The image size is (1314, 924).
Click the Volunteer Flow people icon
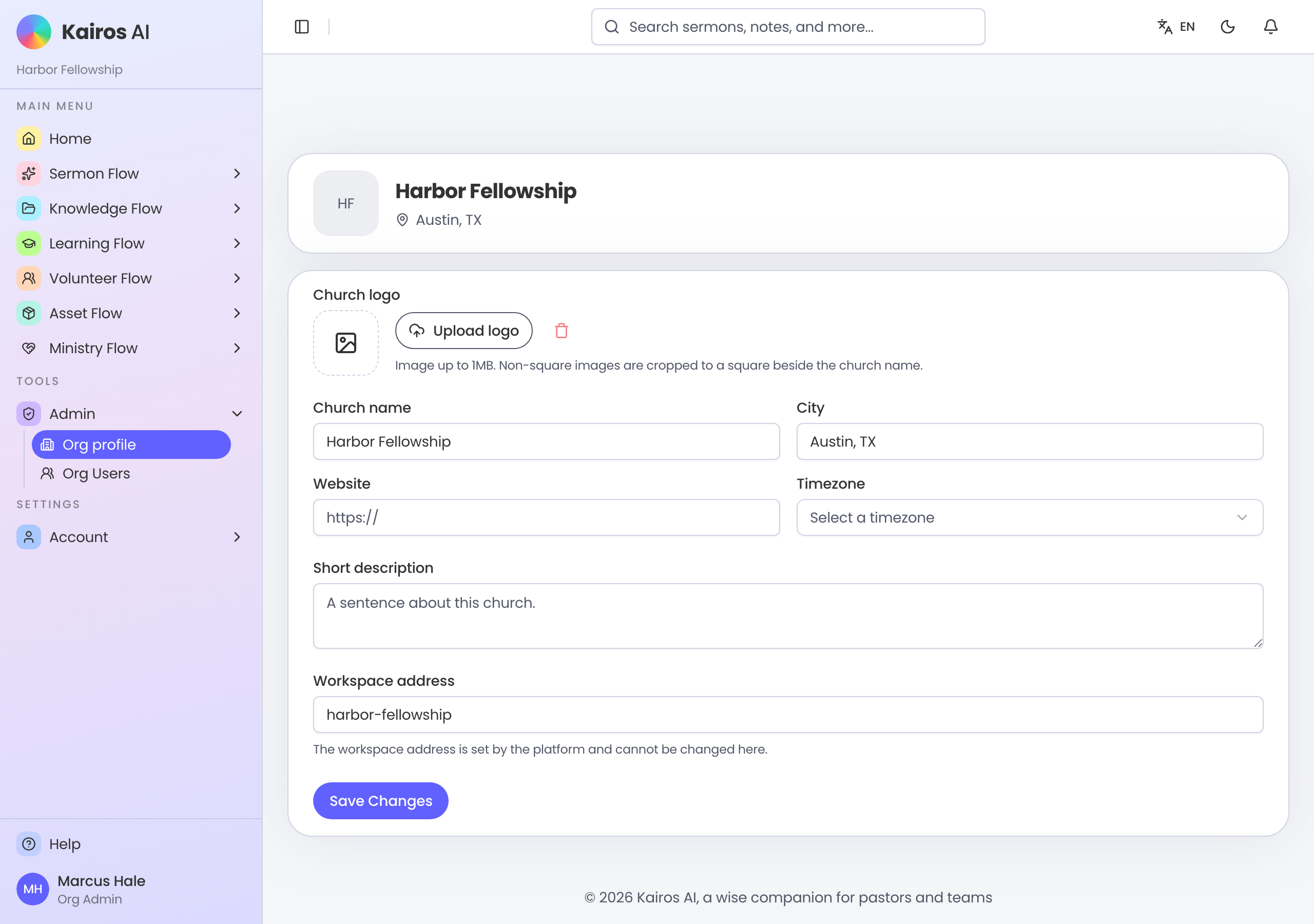tap(29, 278)
